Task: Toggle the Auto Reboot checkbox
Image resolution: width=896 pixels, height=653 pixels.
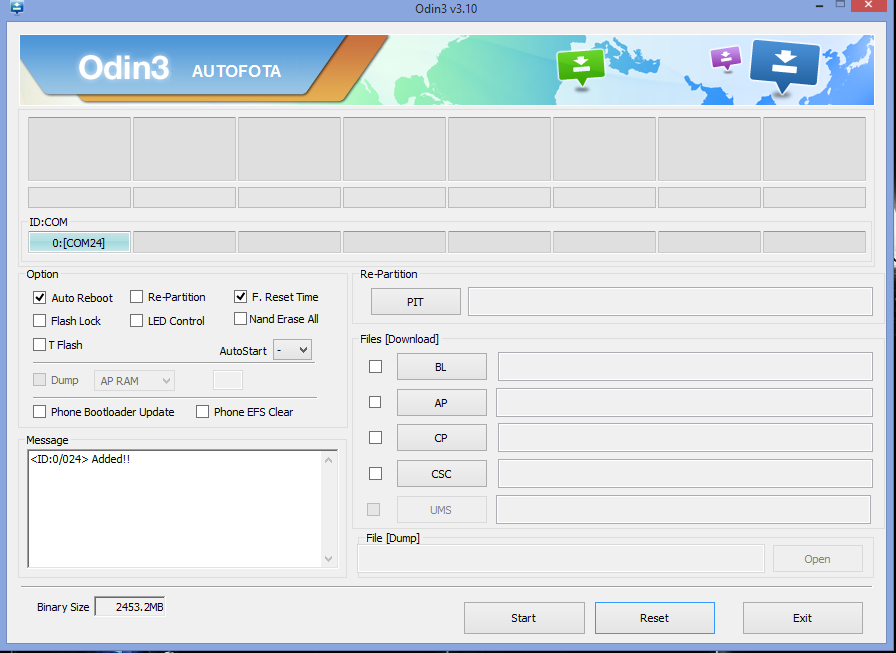Action: 39,297
